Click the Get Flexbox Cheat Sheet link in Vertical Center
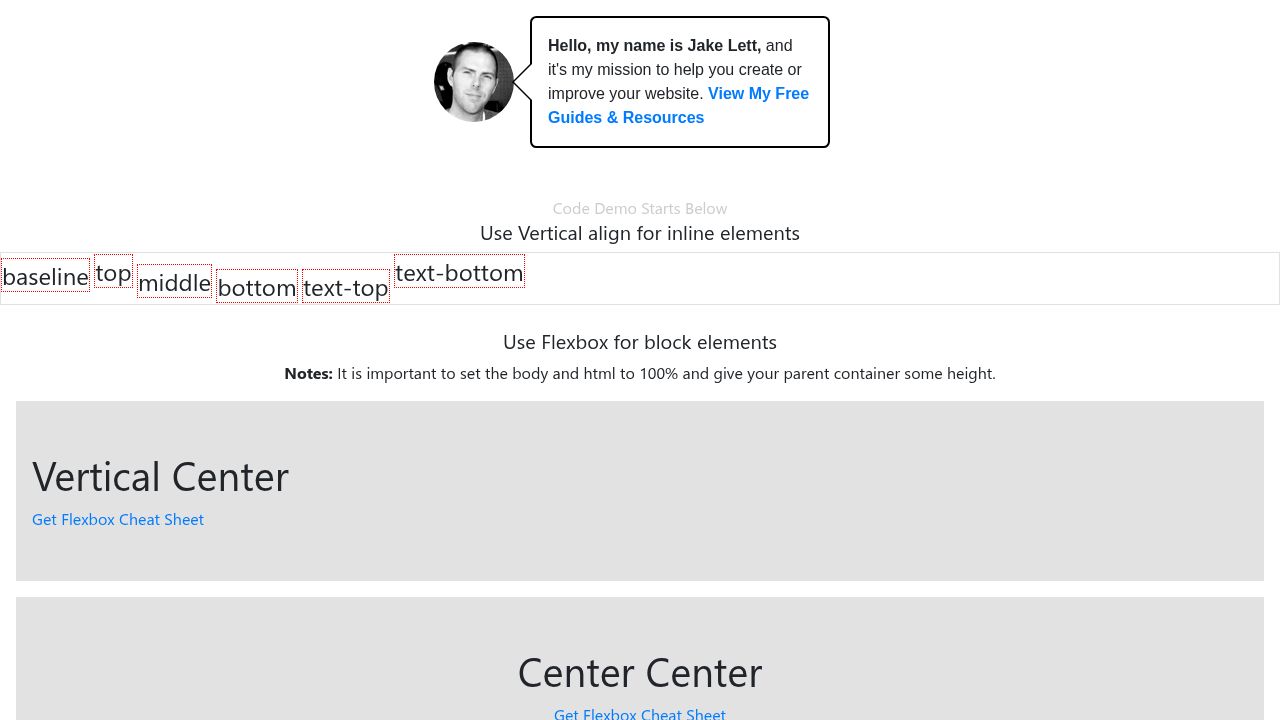 117,519
